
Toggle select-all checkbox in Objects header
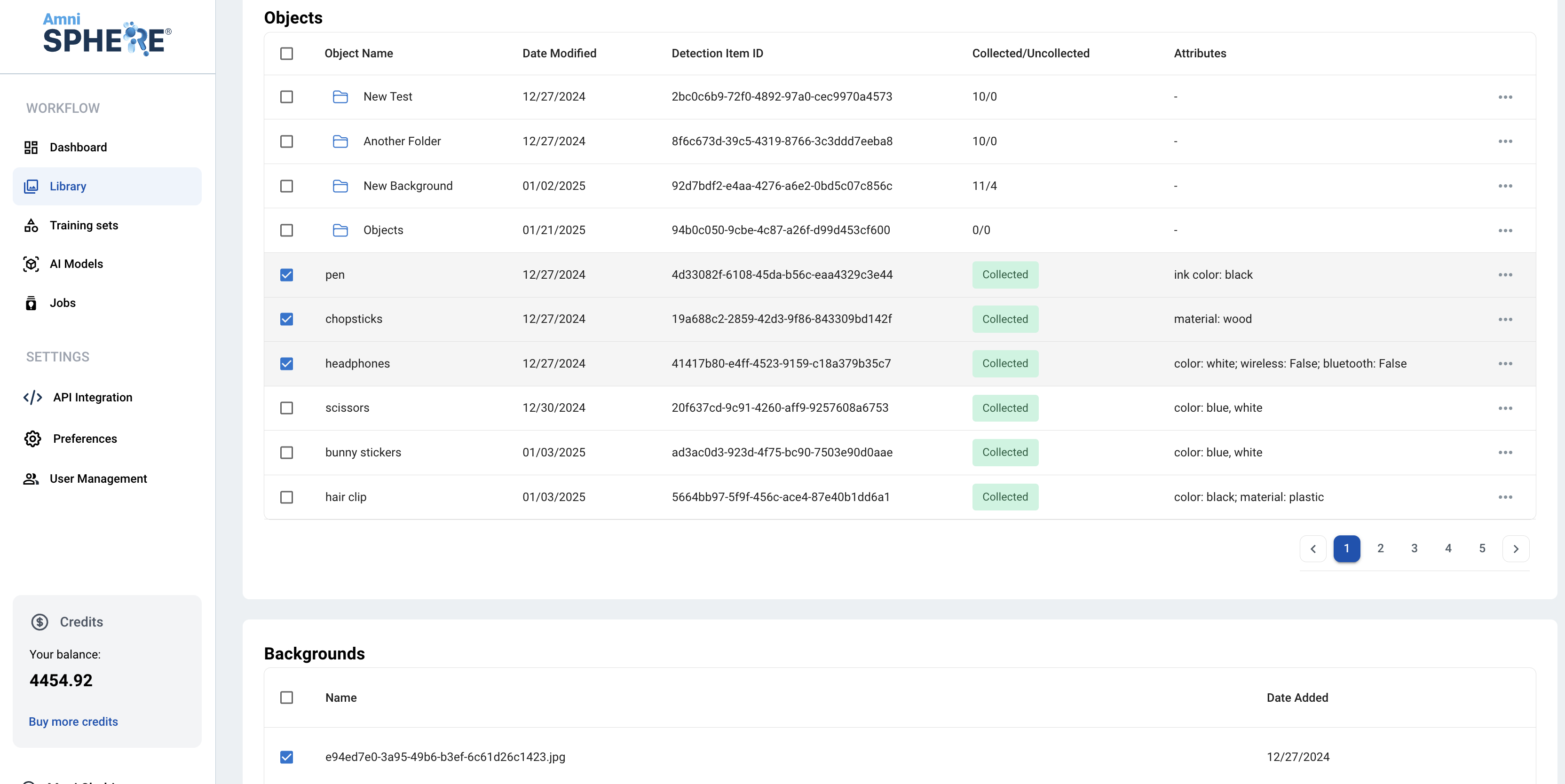[287, 54]
